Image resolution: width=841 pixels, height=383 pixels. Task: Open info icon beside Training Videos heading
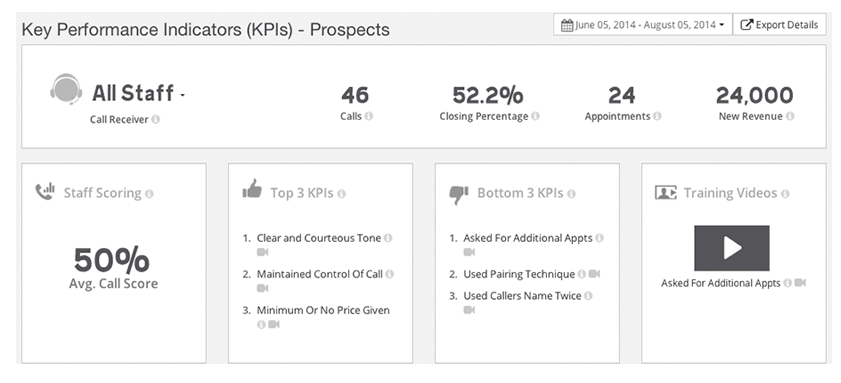[x=785, y=194]
